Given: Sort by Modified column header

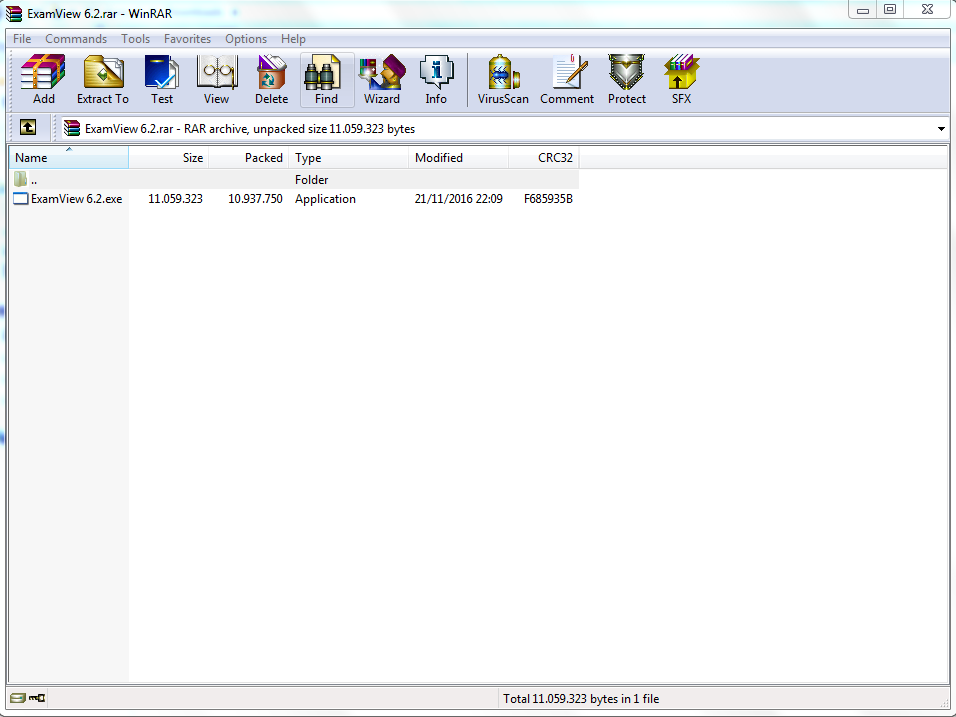Looking at the screenshot, I should (458, 157).
